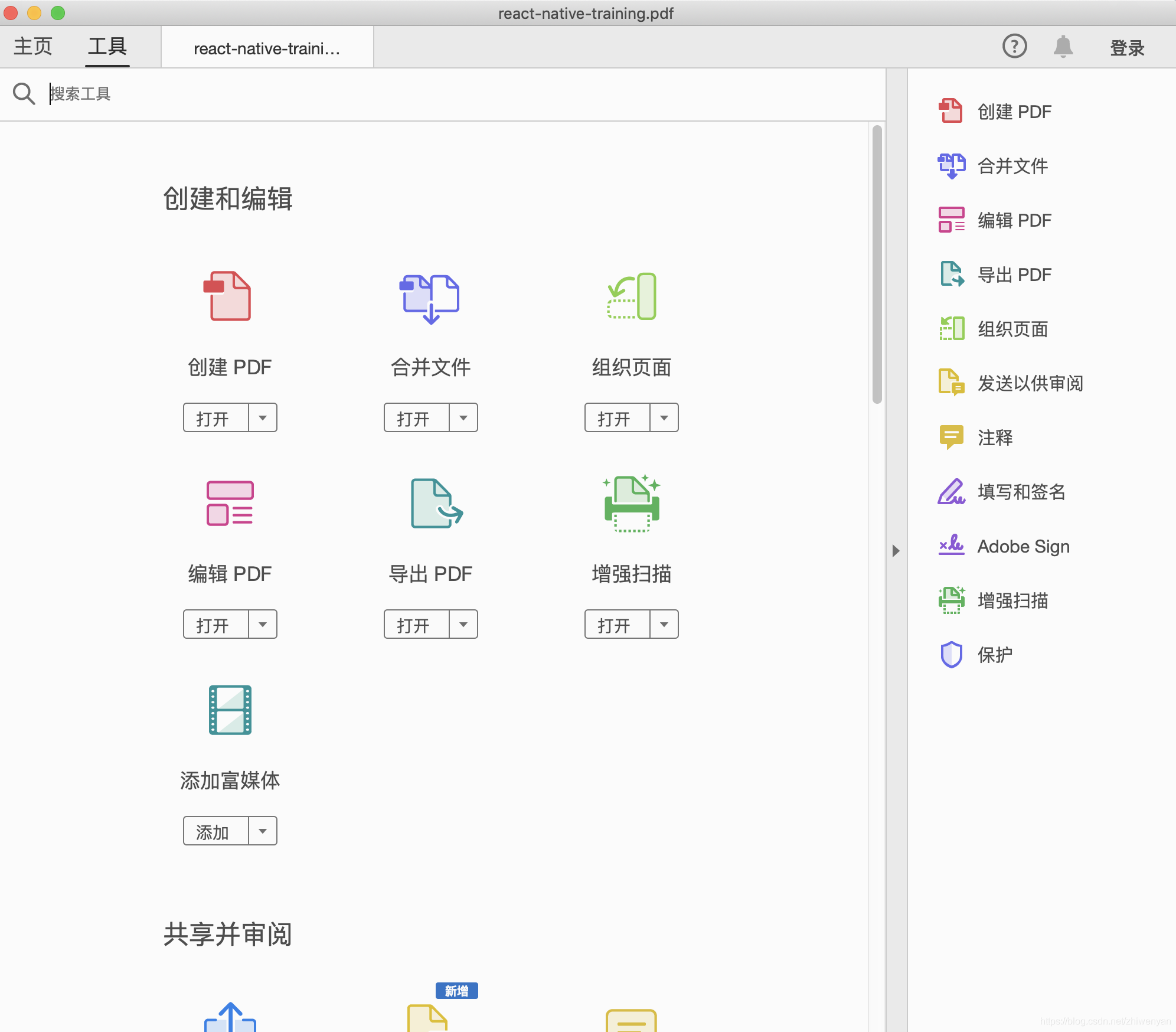
Task: Select 创建 PDF in the right sidebar
Action: click(x=995, y=112)
